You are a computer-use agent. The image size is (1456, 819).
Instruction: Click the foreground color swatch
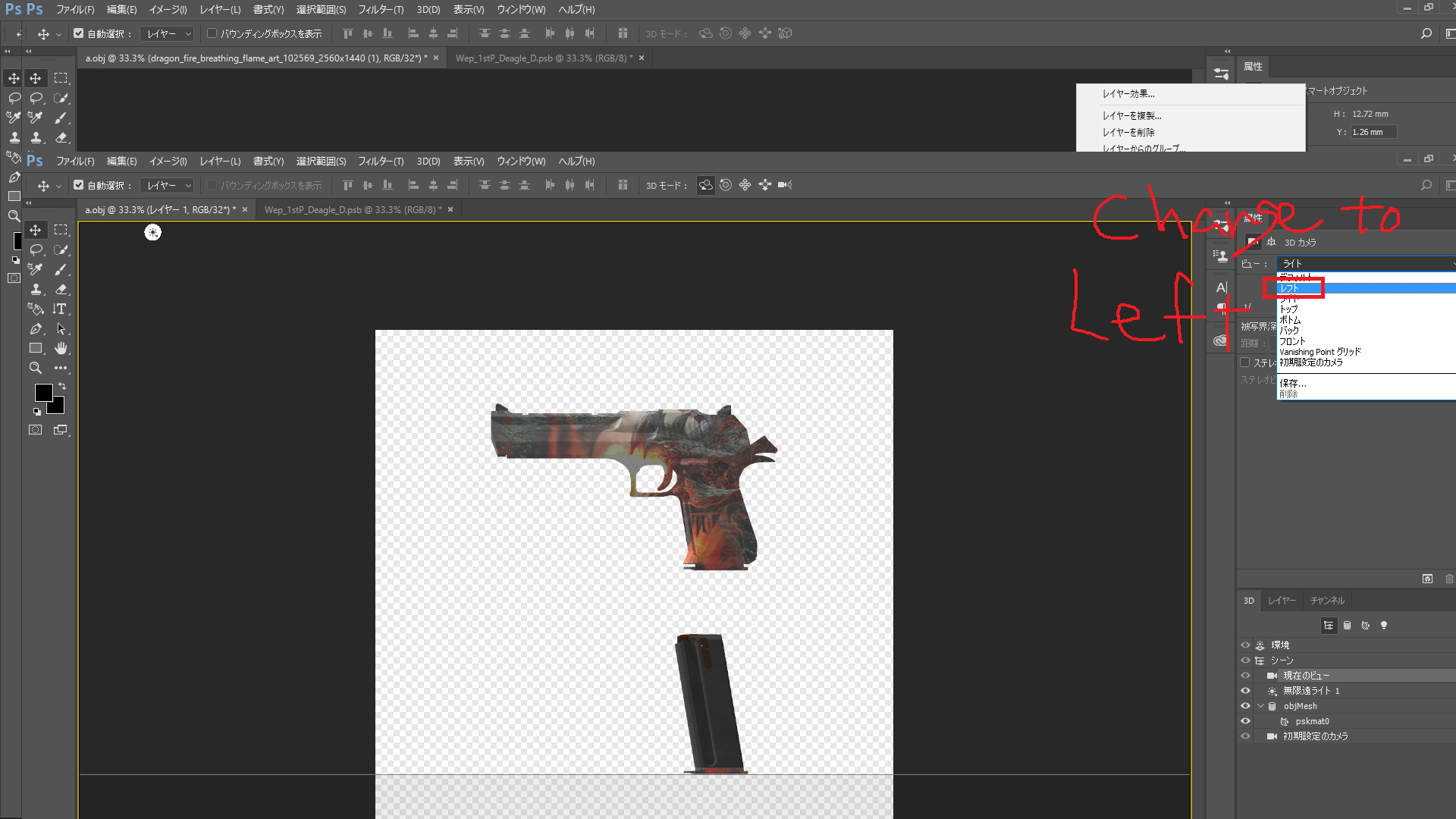(43, 392)
